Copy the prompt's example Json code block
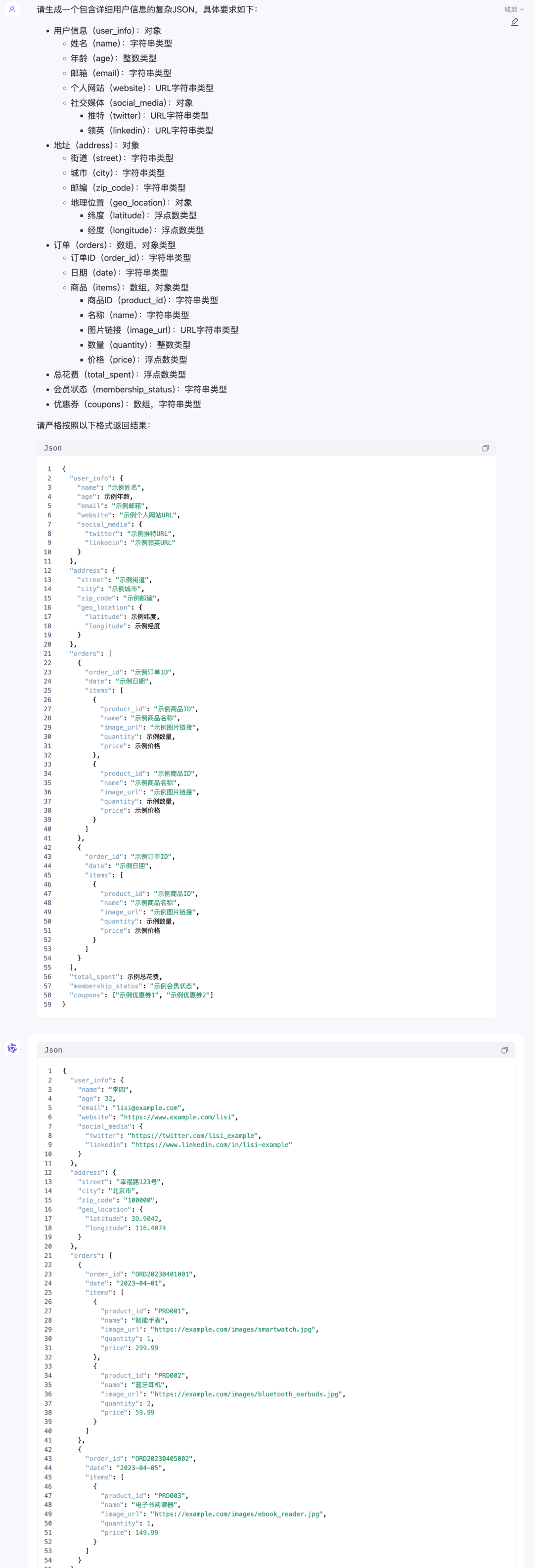 (x=486, y=448)
